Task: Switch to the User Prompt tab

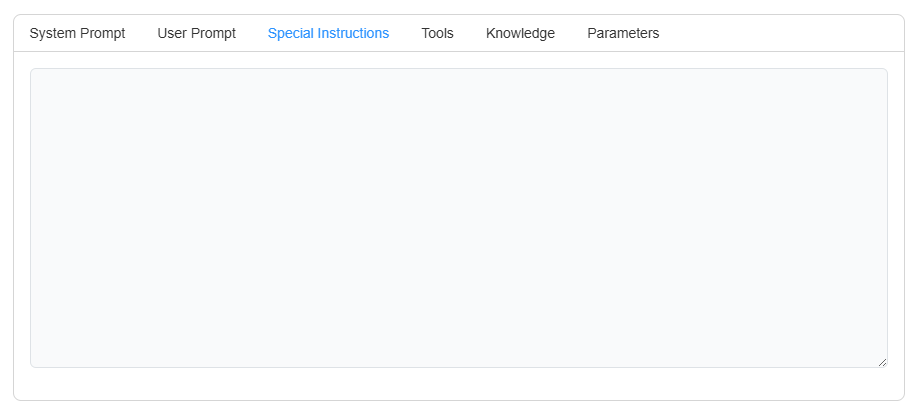Action: point(196,33)
